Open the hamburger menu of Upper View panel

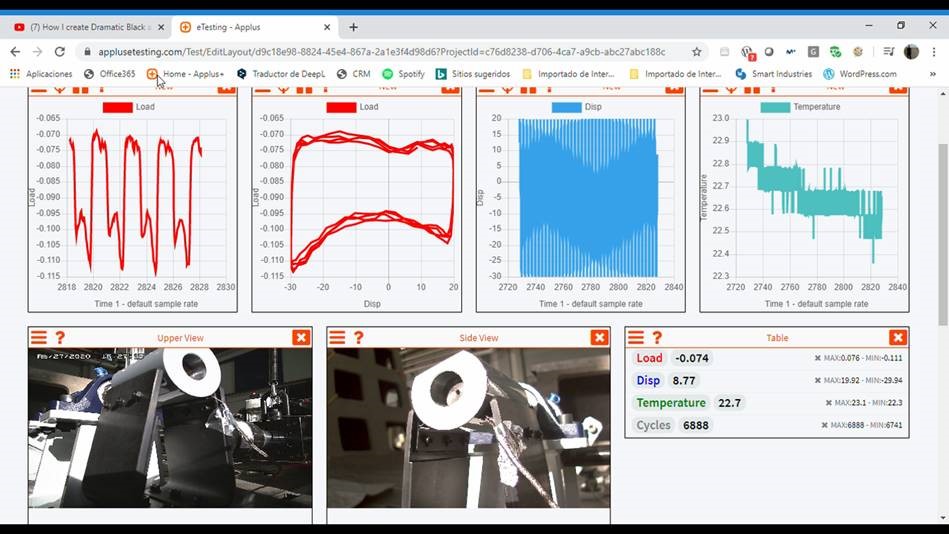(x=38, y=338)
